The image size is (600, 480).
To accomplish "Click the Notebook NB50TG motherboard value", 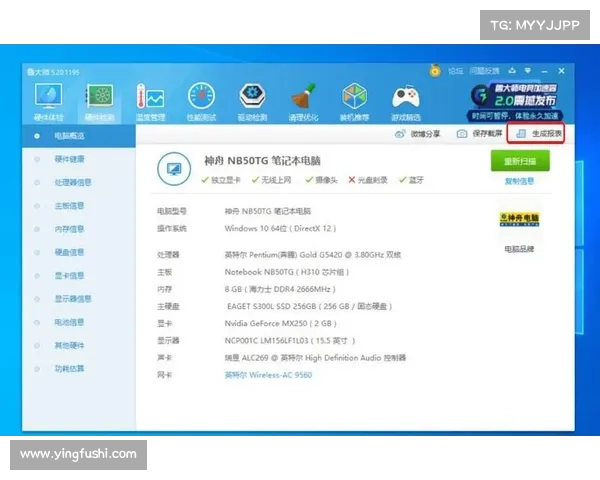I will point(287,272).
